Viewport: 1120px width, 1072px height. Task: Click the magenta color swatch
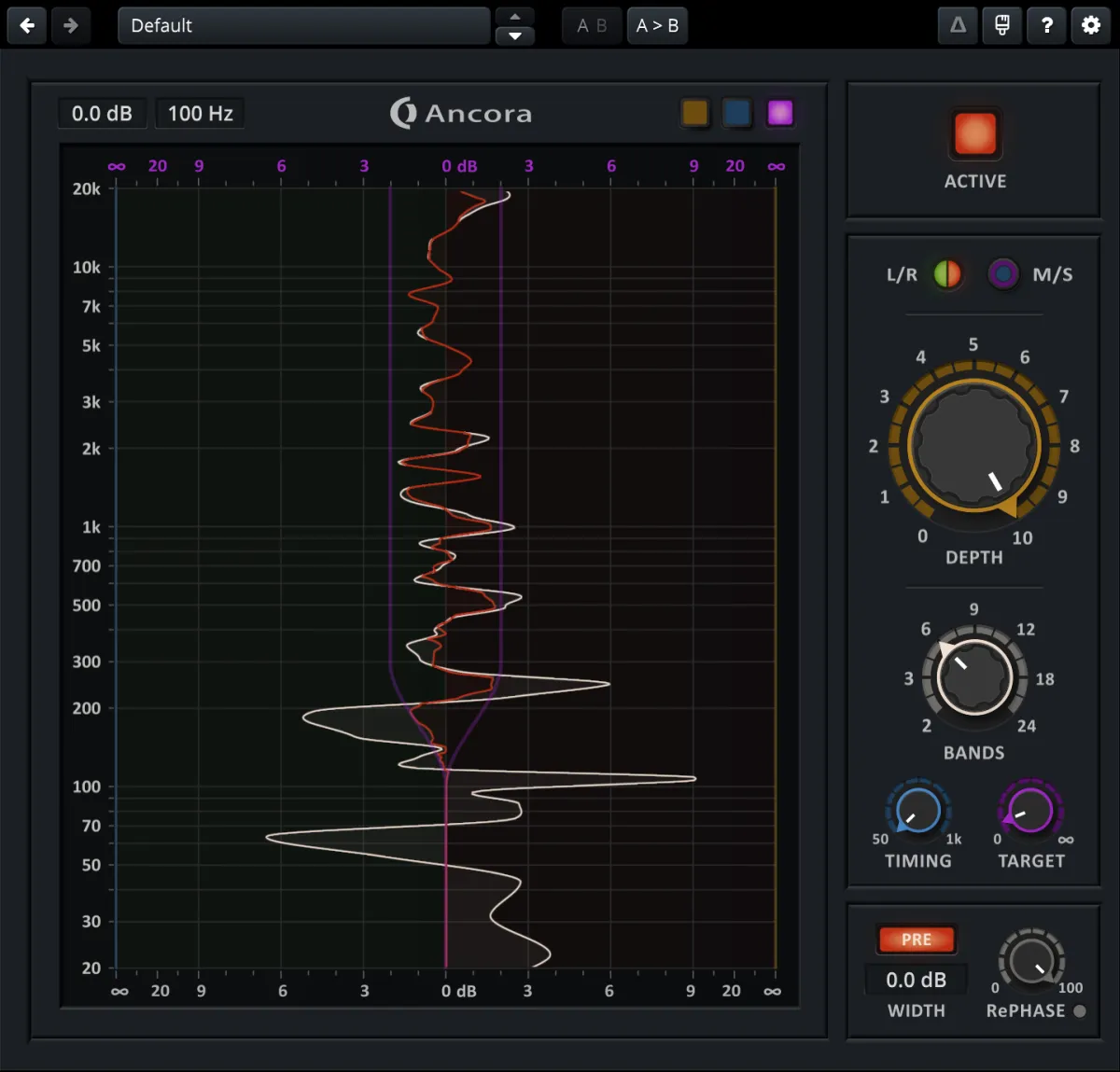click(779, 113)
